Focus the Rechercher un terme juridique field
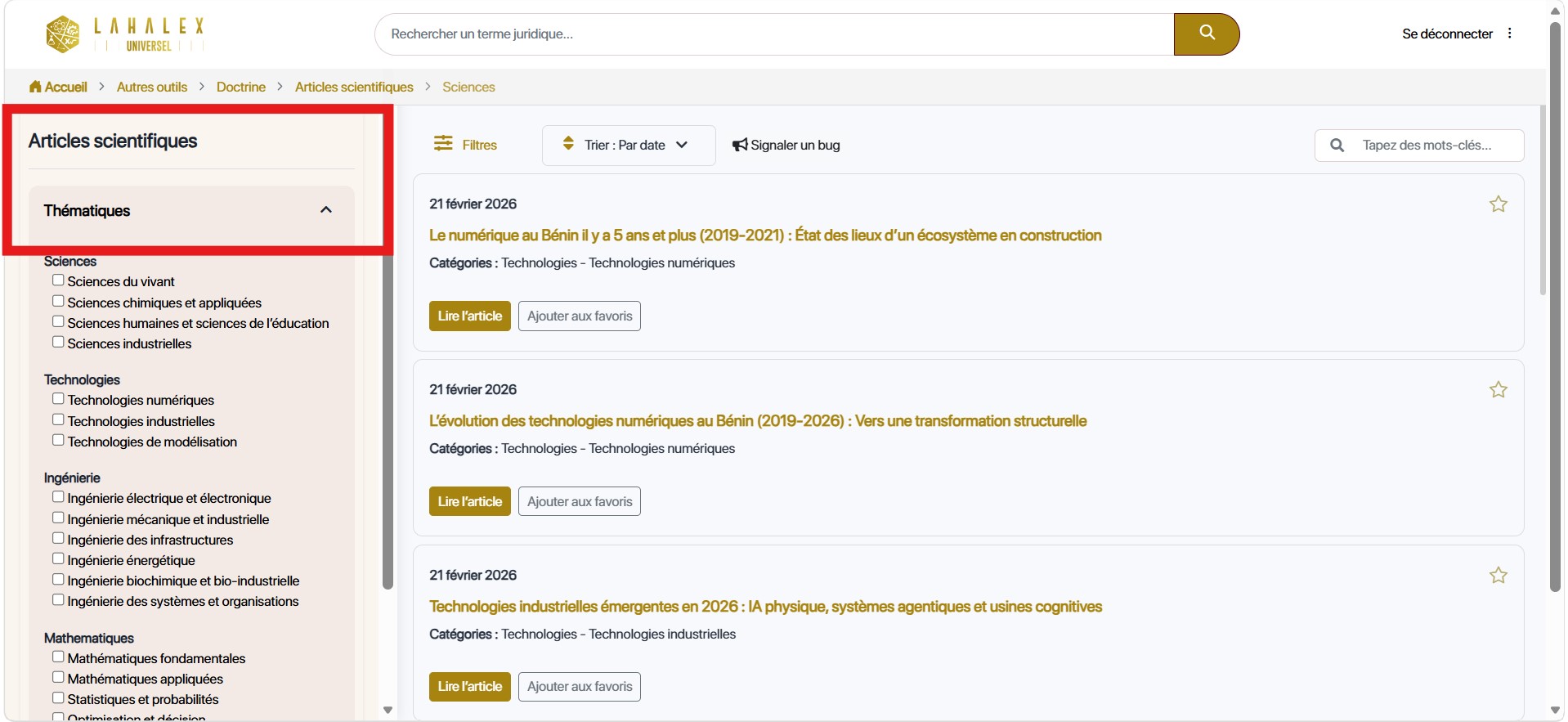Image resolution: width=1568 pixels, height=722 pixels. (774, 34)
